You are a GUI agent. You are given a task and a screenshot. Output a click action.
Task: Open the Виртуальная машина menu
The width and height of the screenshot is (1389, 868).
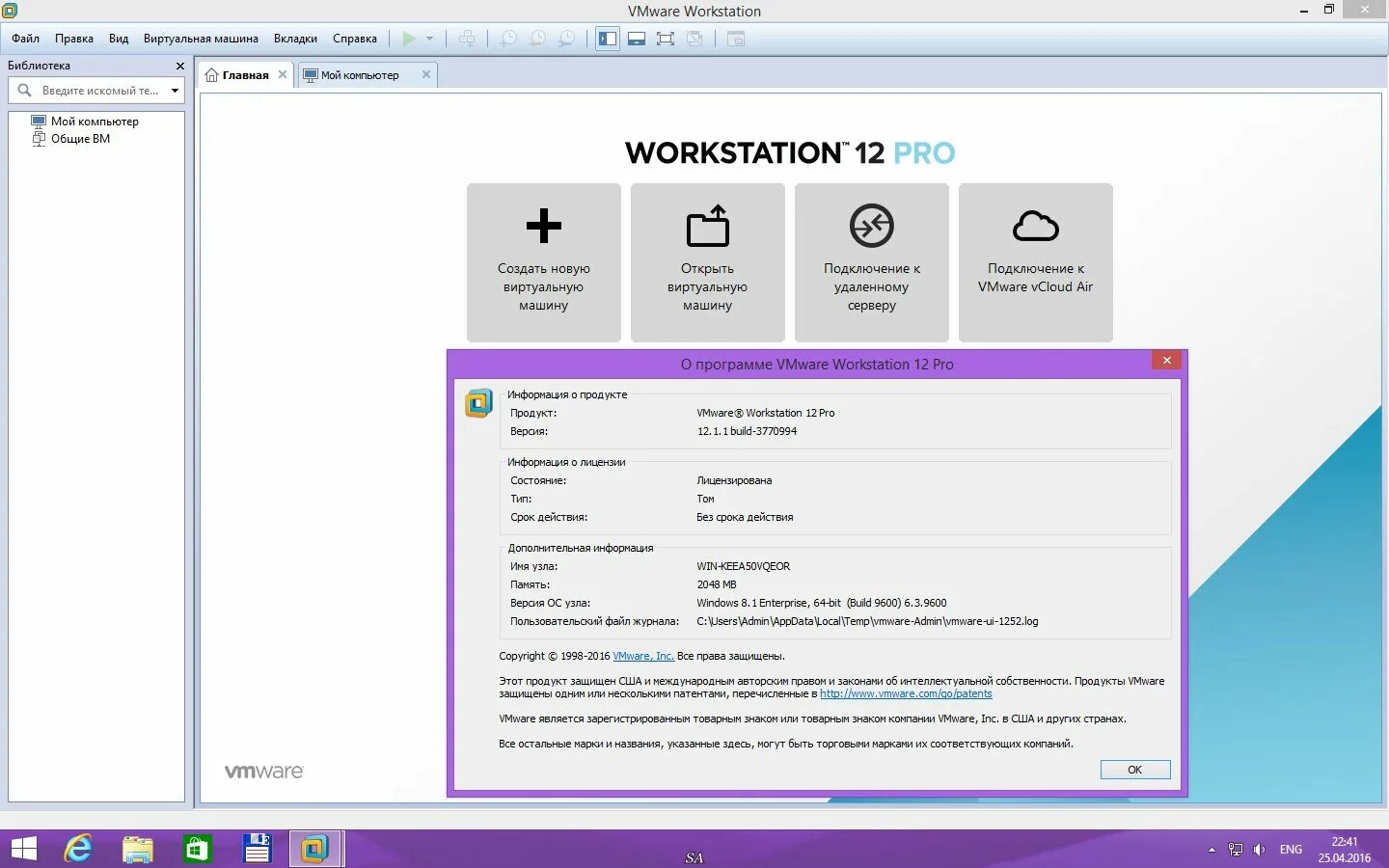pyautogui.click(x=201, y=39)
